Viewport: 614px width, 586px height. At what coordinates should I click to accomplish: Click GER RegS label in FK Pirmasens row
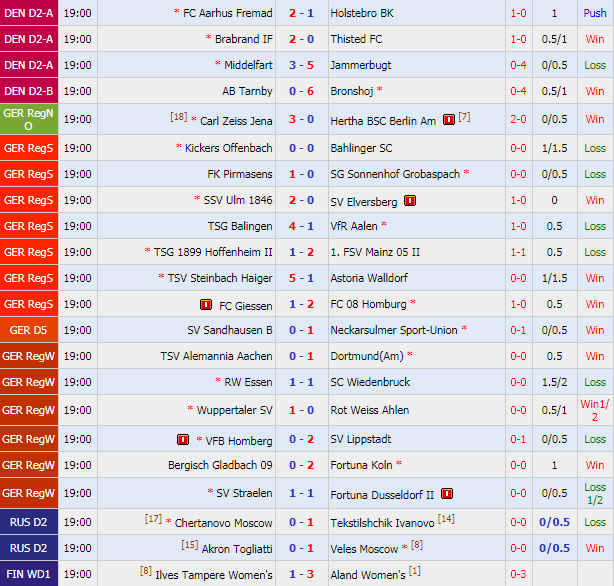click(29, 174)
